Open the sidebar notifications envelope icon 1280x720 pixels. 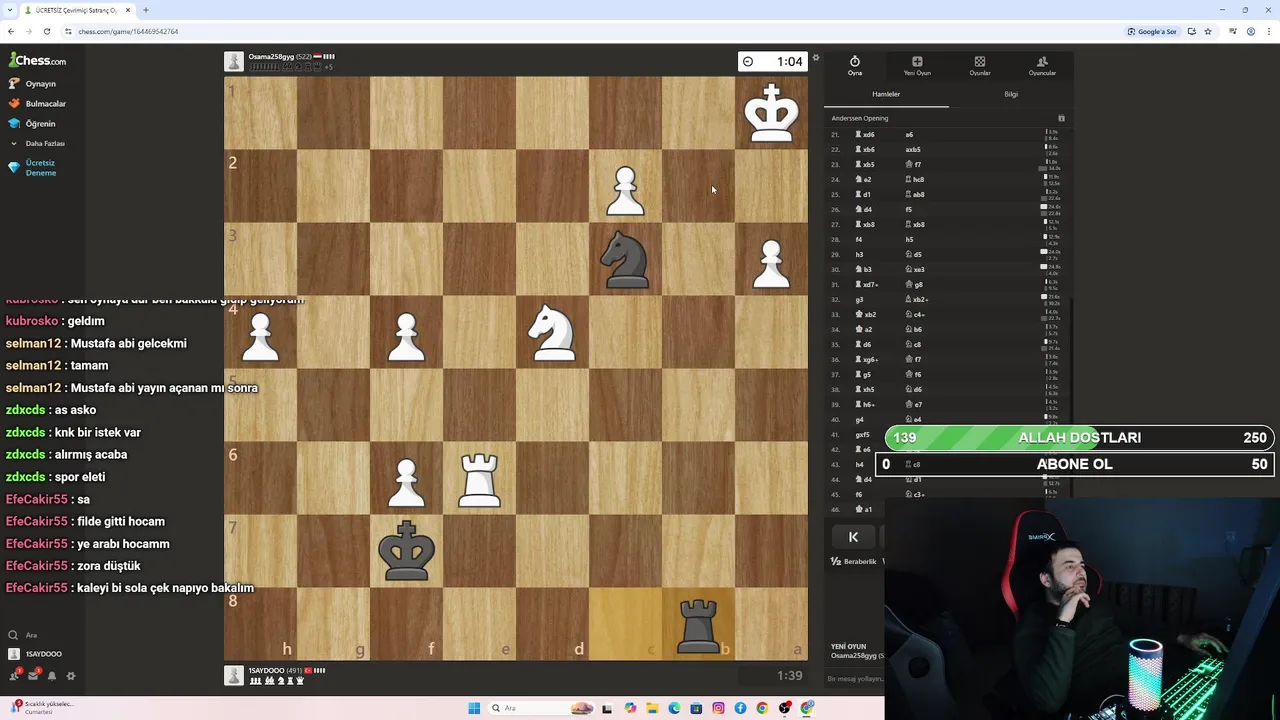[33, 676]
